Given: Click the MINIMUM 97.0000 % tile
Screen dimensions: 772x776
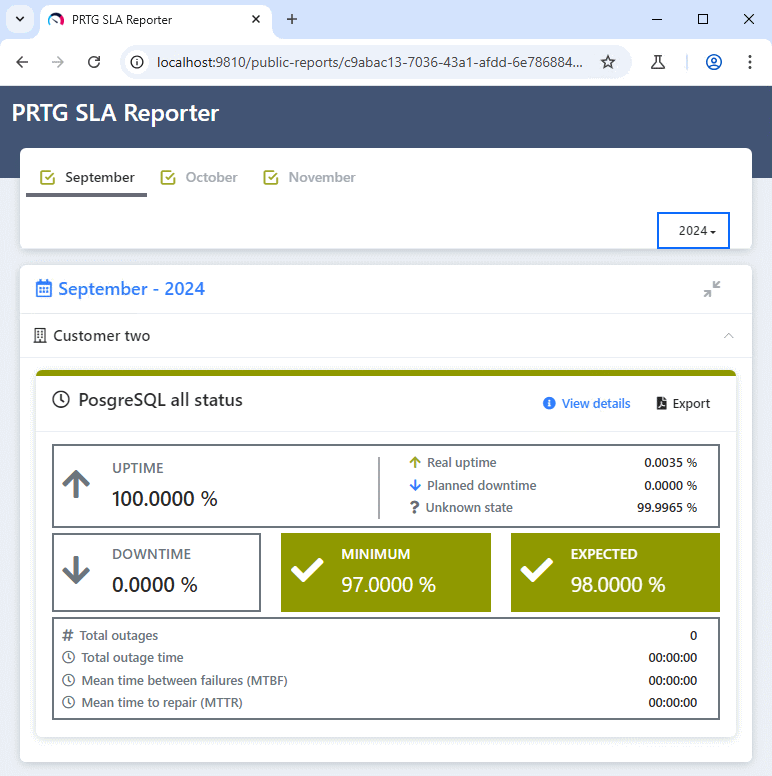Looking at the screenshot, I should click(x=386, y=573).
